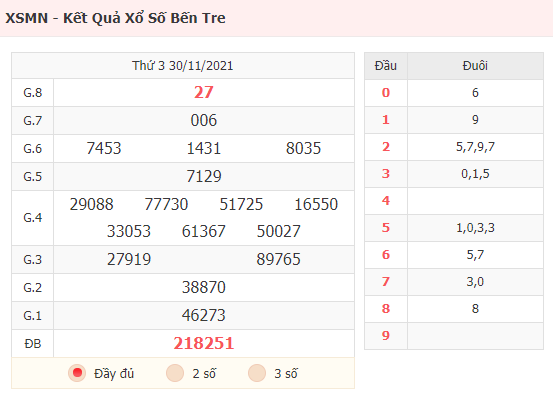Select the "2 số" radio option
This screenshot has width=553, height=397.
(x=175, y=373)
